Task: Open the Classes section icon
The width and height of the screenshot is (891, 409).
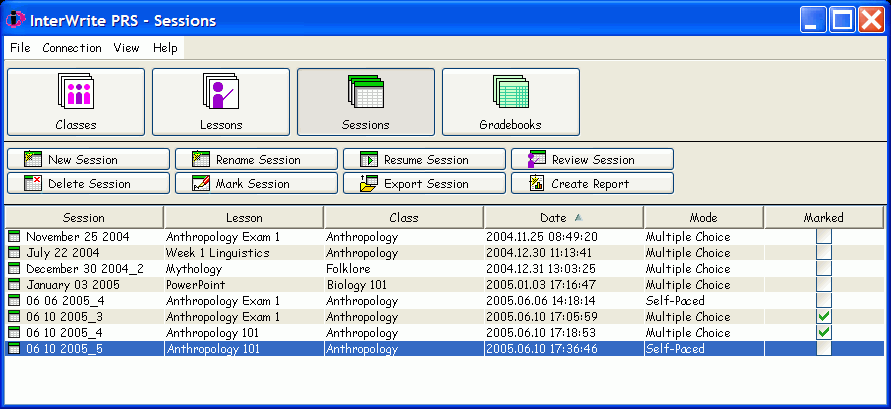Action: click(76, 91)
